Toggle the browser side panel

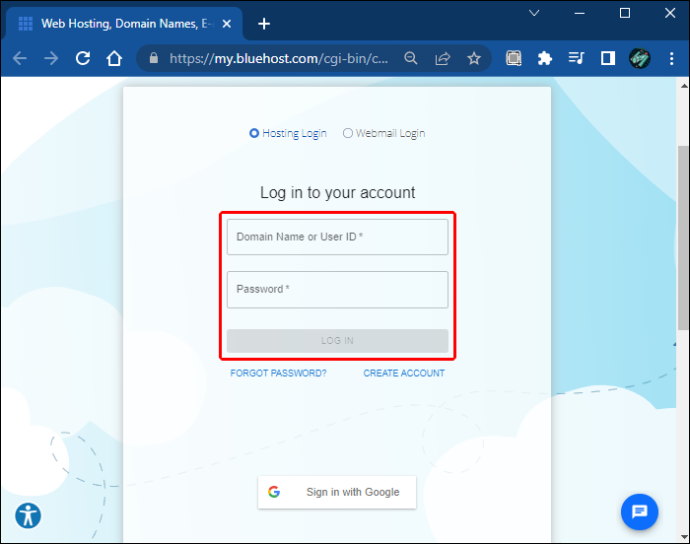tap(608, 58)
